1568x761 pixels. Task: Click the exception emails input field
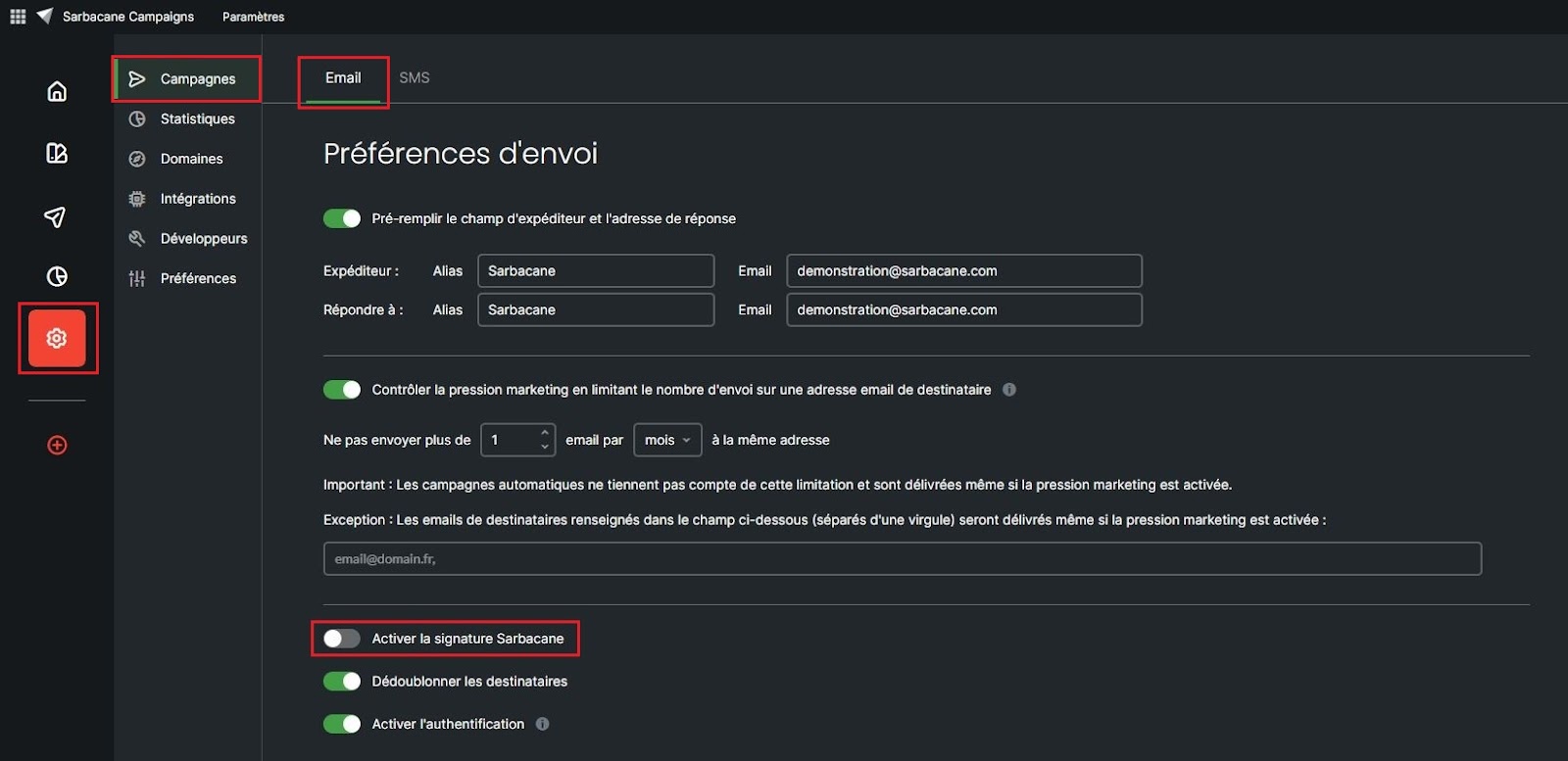pyautogui.click(x=902, y=558)
